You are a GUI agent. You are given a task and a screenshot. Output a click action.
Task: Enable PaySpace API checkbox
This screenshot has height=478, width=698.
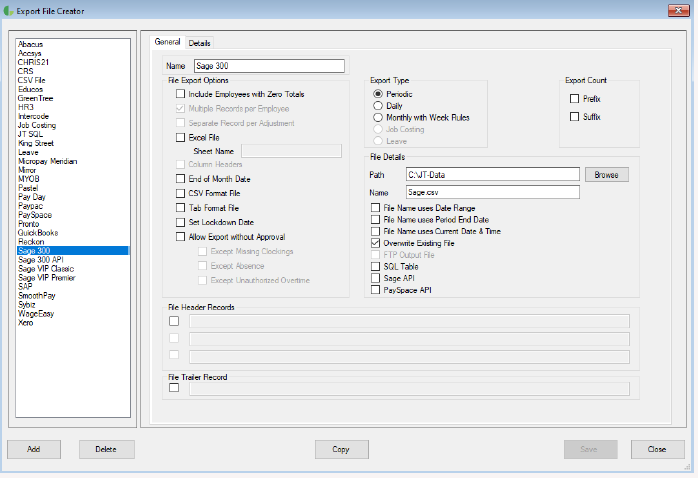376,290
